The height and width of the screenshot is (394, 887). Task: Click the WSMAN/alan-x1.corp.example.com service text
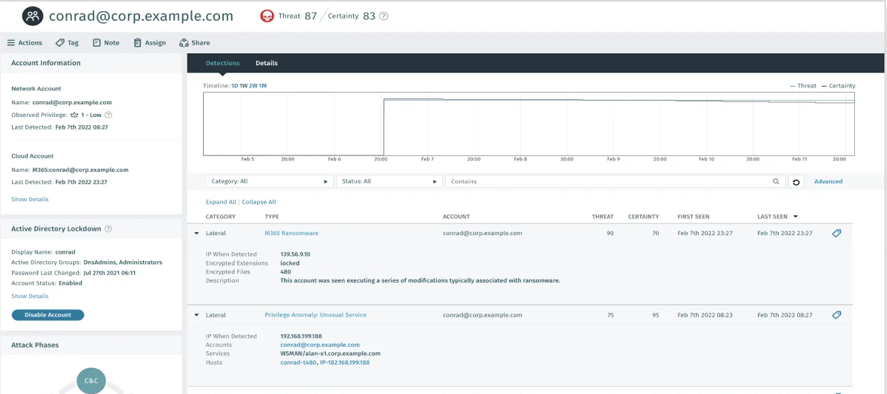coord(330,353)
